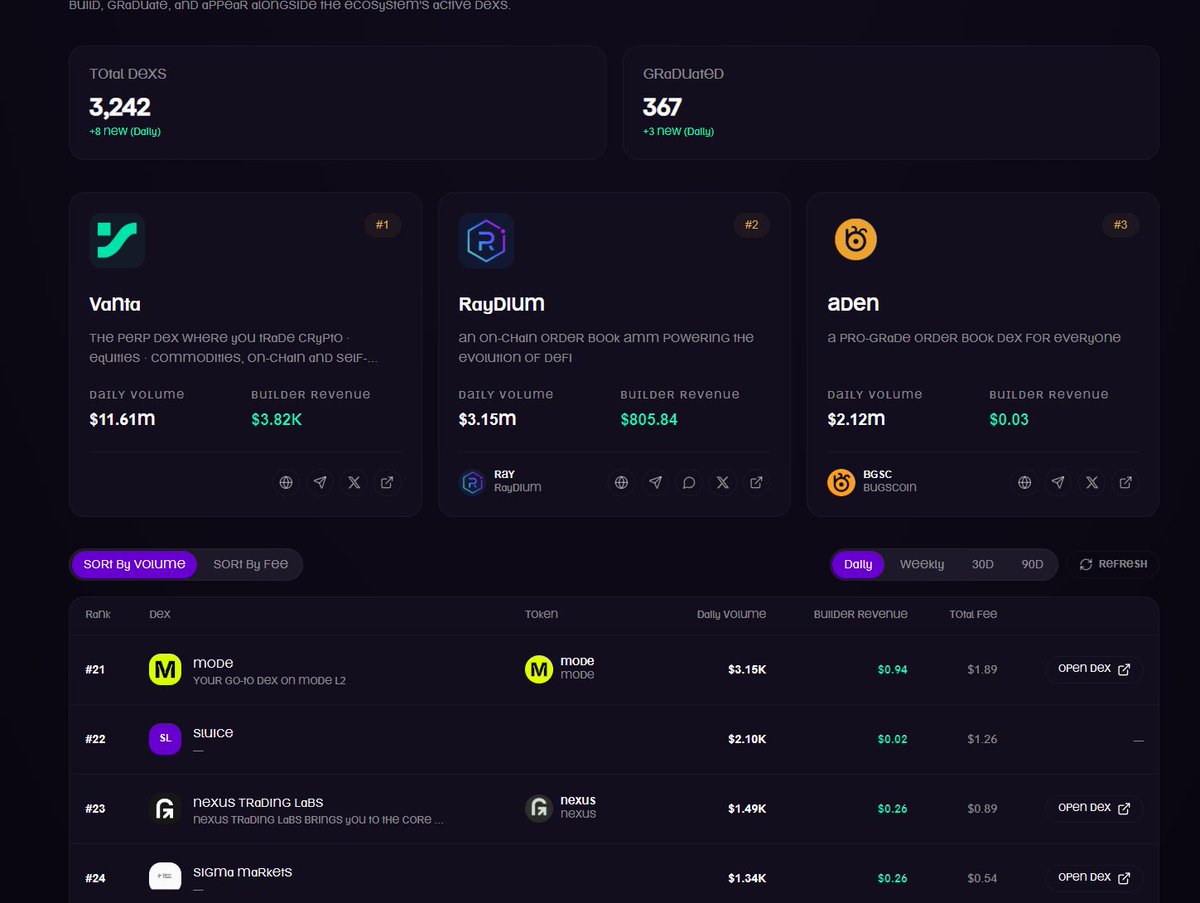Screen dimensions: 1200x903
Task: Click Mode's $3.15K daily volume
Action: (x=747, y=669)
